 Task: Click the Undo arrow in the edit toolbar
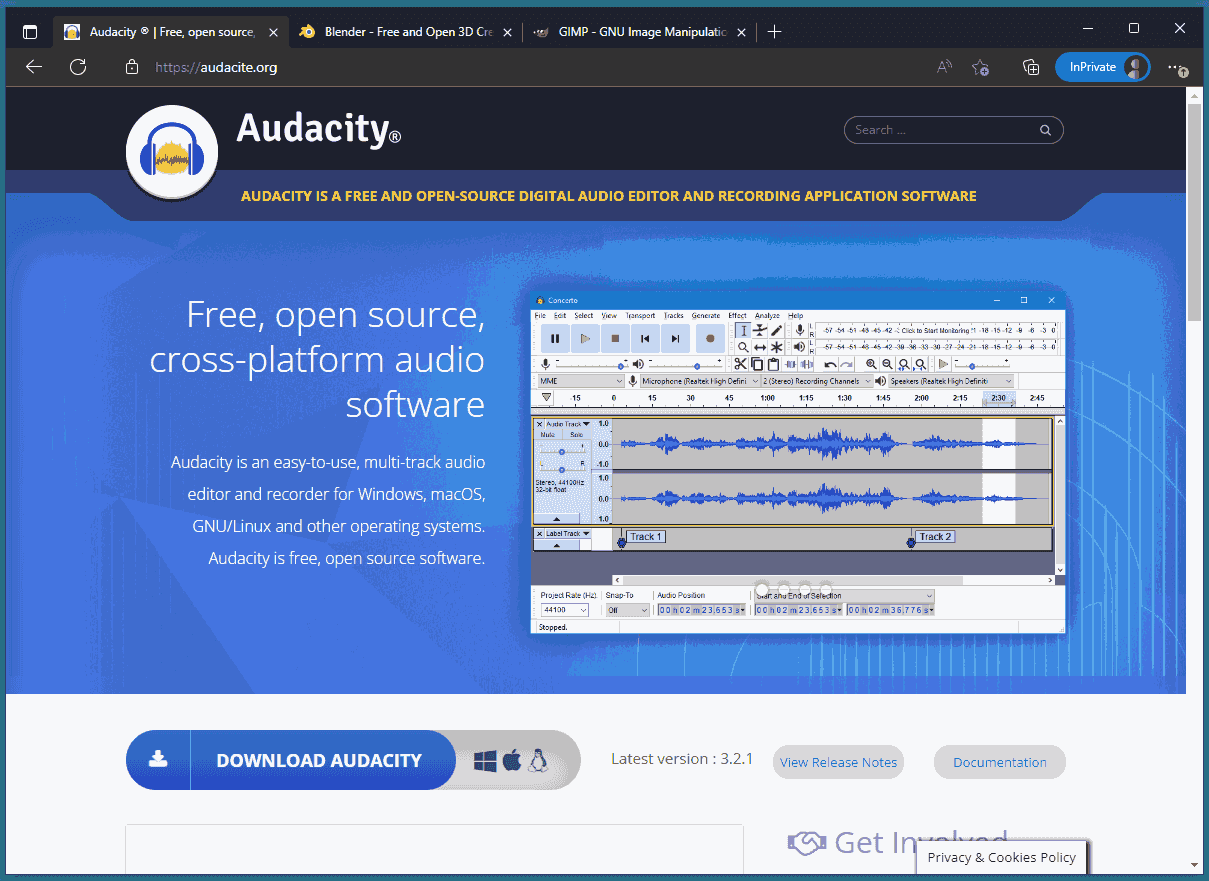(x=829, y=363)
